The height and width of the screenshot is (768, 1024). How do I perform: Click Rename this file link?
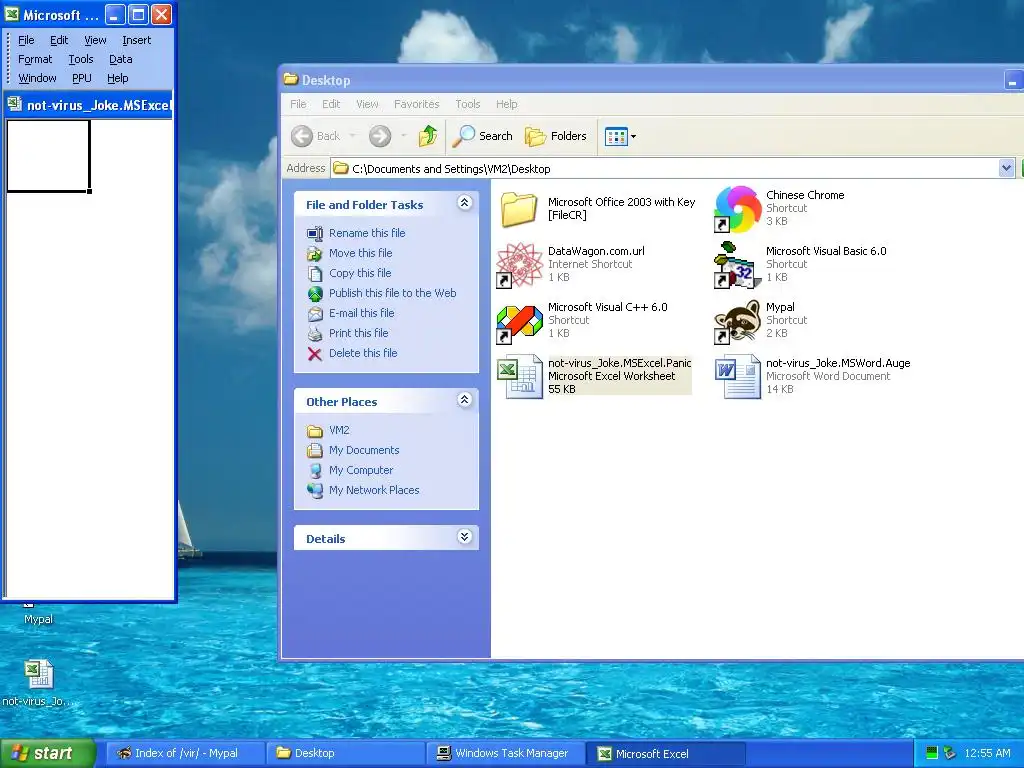click(367, 233)
